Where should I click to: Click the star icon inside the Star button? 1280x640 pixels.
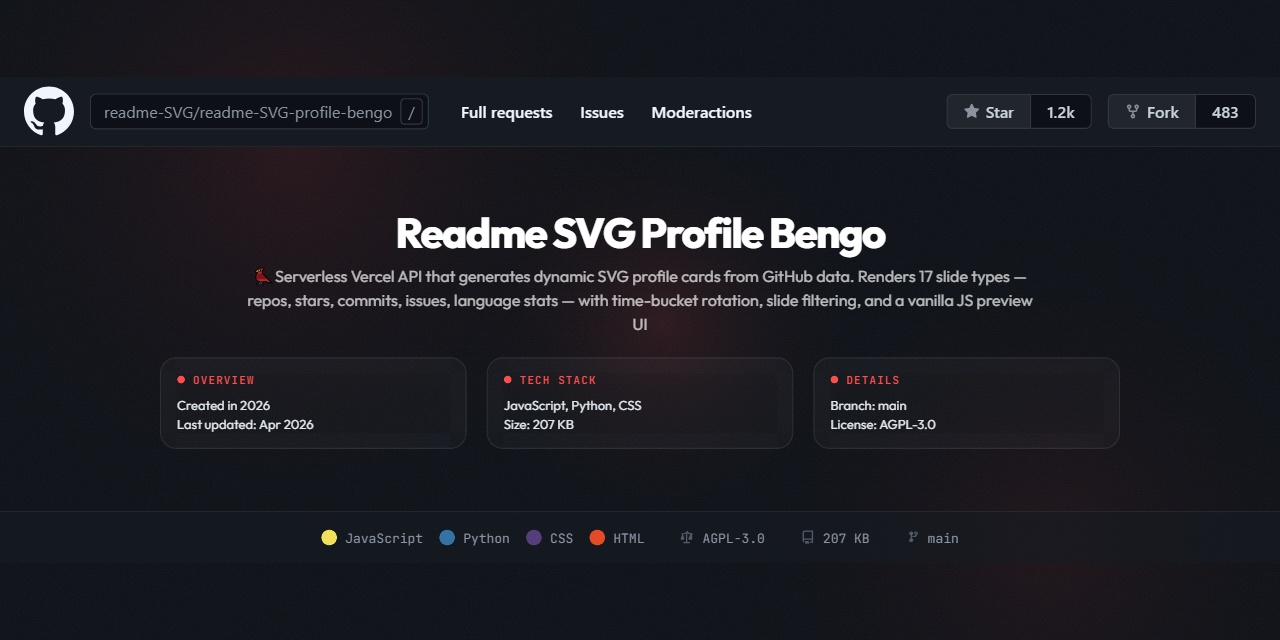point(970,111)
